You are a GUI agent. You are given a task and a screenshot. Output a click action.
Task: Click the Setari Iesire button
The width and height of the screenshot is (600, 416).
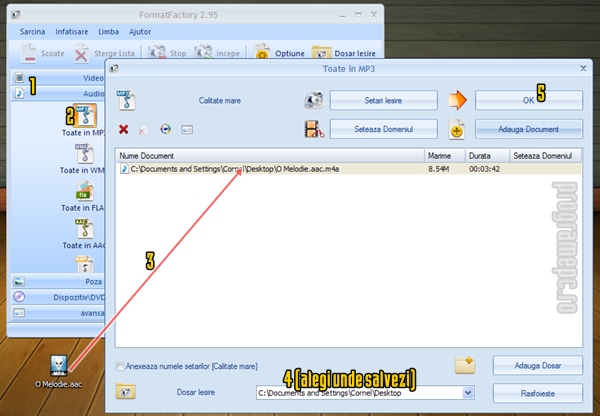pos(383,100)
